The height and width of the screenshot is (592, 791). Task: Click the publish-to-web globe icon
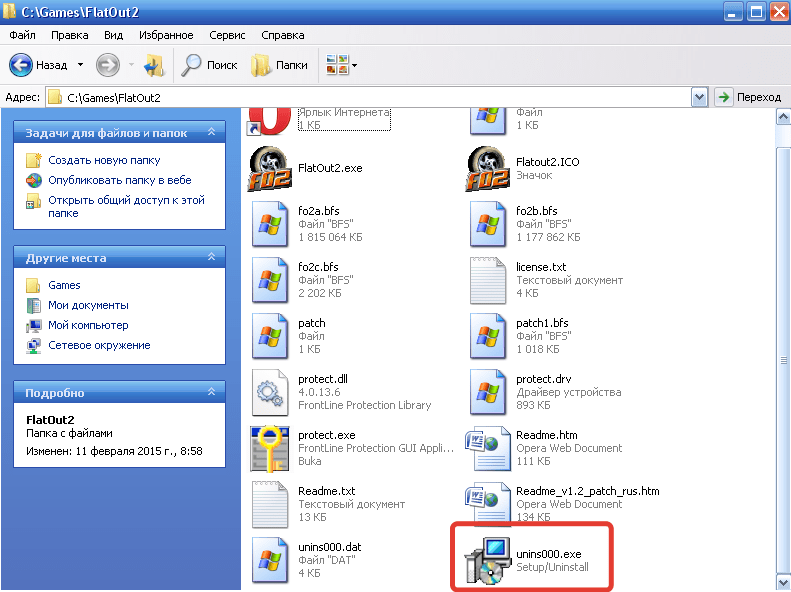point(34,180)
